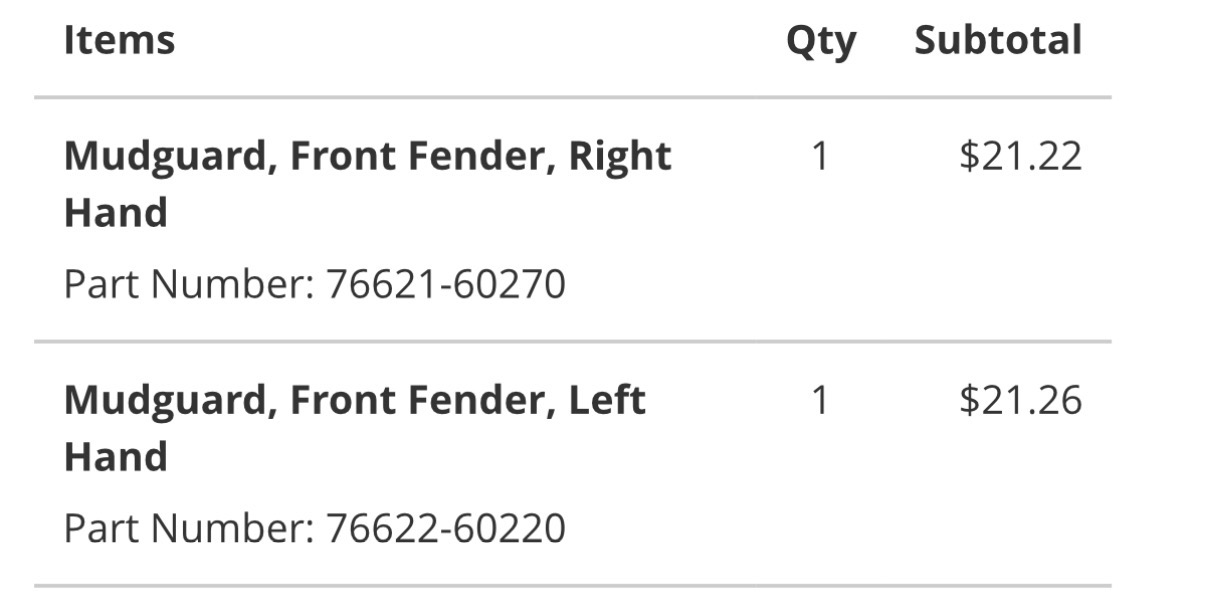
Task: Click the $21.26 subtotal amount
Action: pyautogui.click(x=1020, y=401)
